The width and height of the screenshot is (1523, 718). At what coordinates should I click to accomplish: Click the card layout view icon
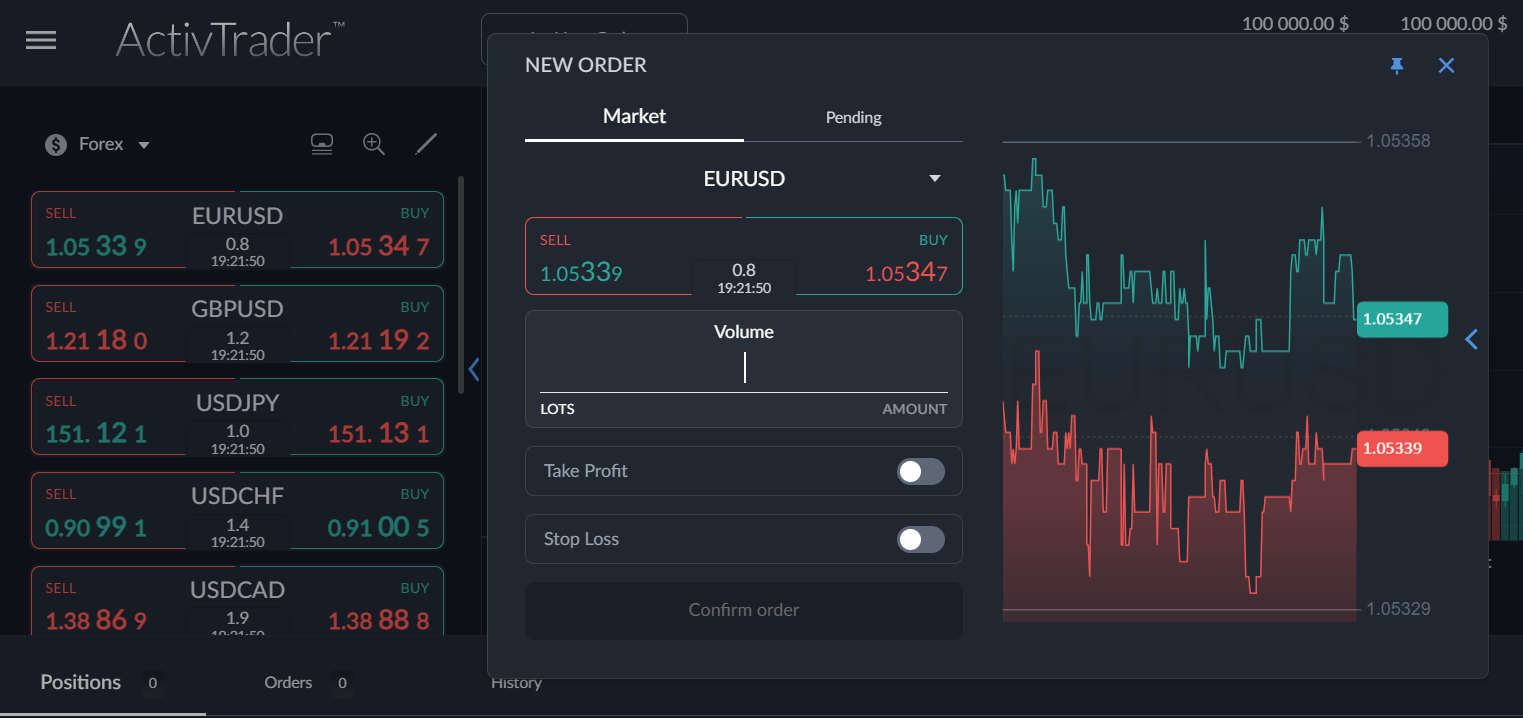[321, 144]
